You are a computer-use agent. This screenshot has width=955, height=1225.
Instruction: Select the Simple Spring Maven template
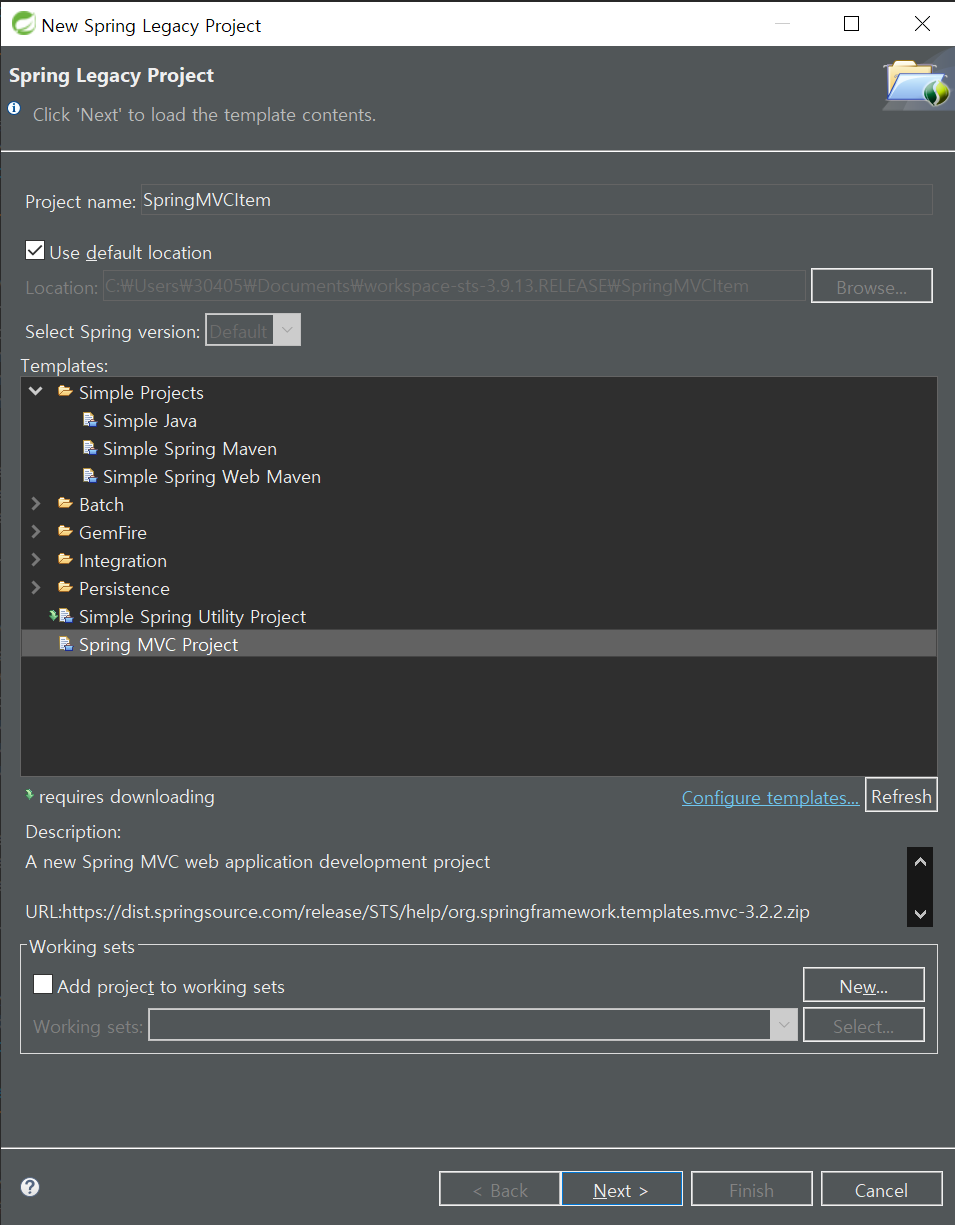point(190,448)
